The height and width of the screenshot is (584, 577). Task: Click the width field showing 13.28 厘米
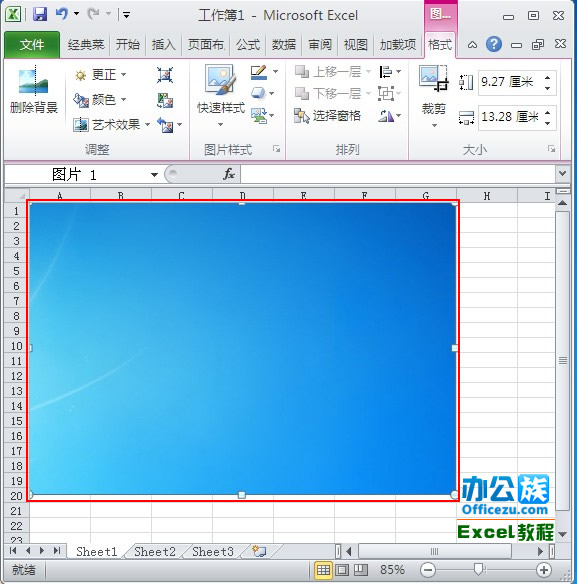click(x=510, y=117)
